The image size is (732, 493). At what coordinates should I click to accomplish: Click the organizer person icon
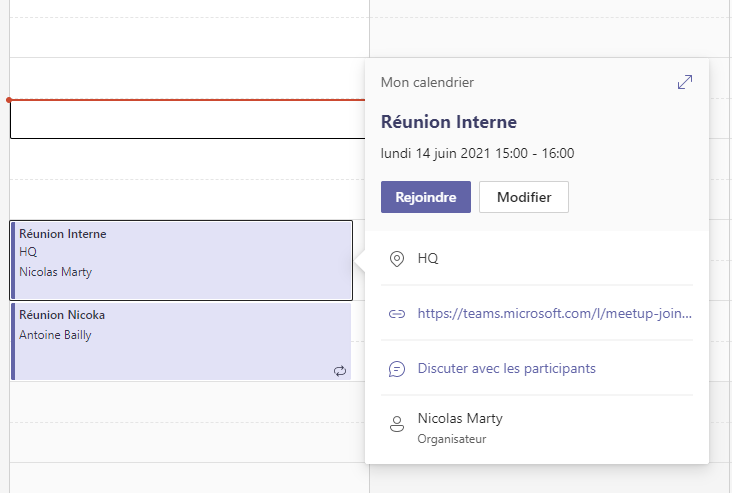(x=397, y=424)
